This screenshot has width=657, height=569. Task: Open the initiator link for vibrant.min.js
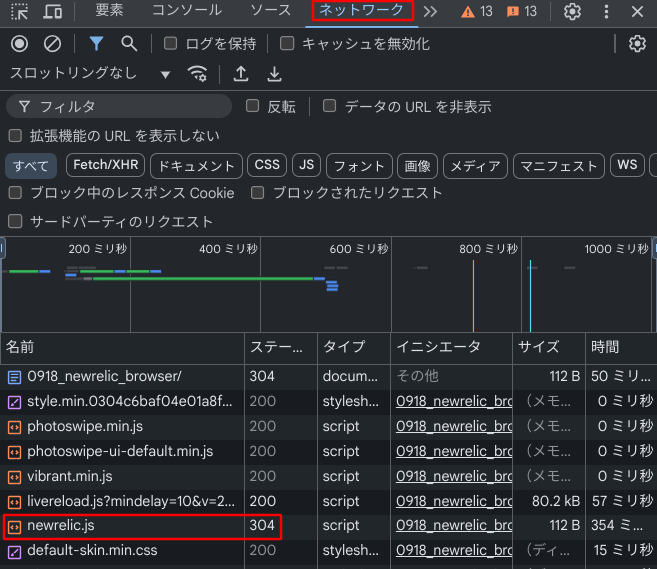pos(454,476)
